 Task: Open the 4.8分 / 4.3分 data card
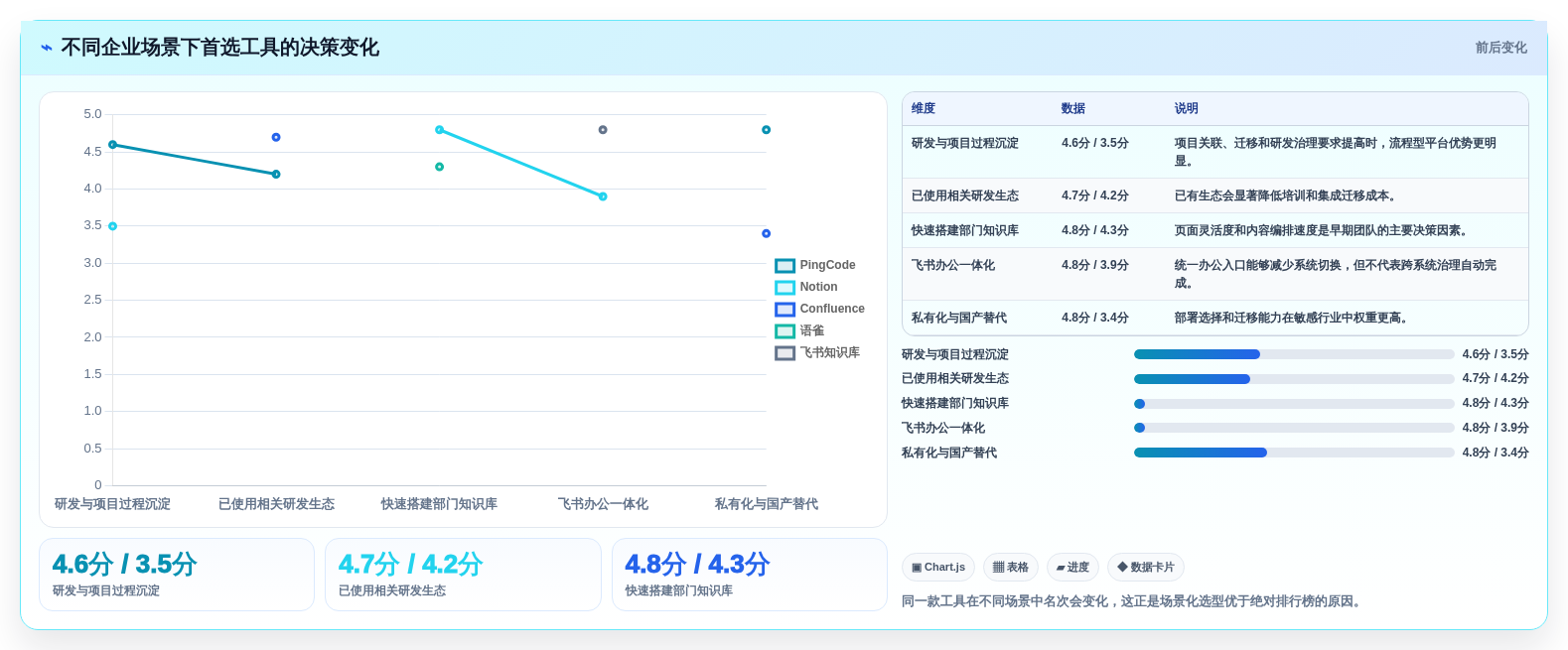pos(750,575)
